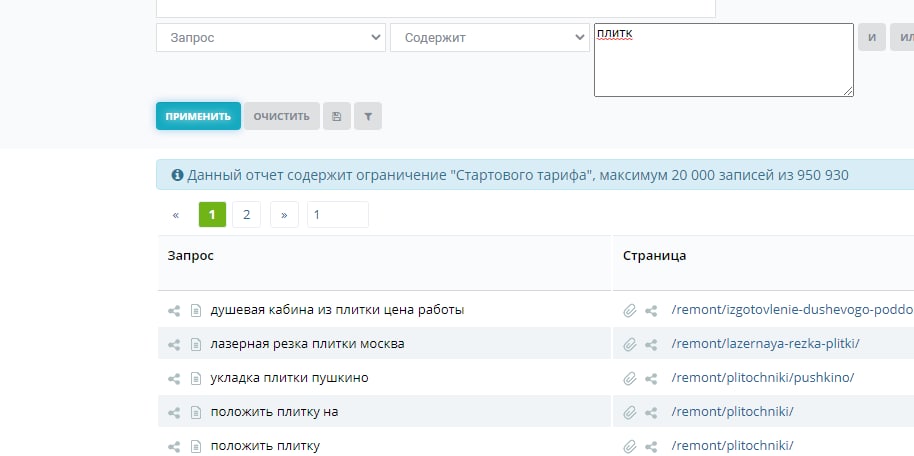Click share icon beside /remont/plitochniki/pushkino/
The width and height of the screenshot is (914, 456).
point(651,378)
